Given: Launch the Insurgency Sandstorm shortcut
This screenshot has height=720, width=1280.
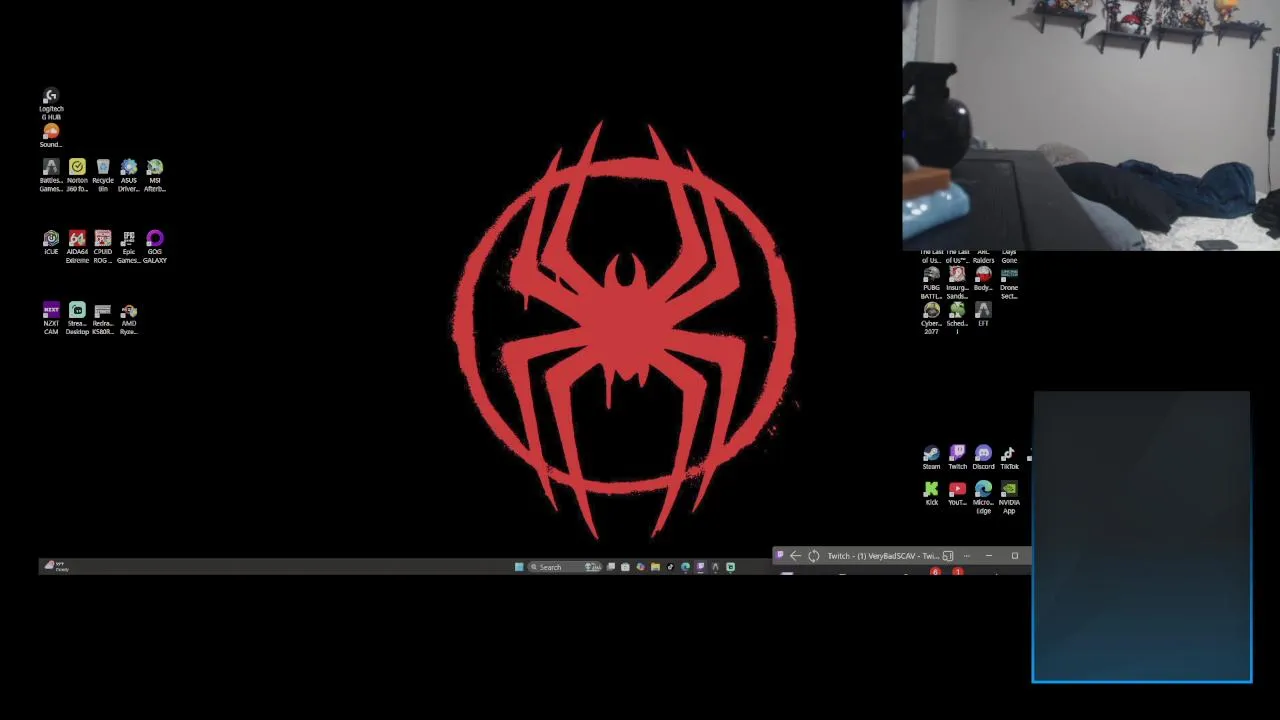Looking at the screenshot, I should [x=958, y=283].
